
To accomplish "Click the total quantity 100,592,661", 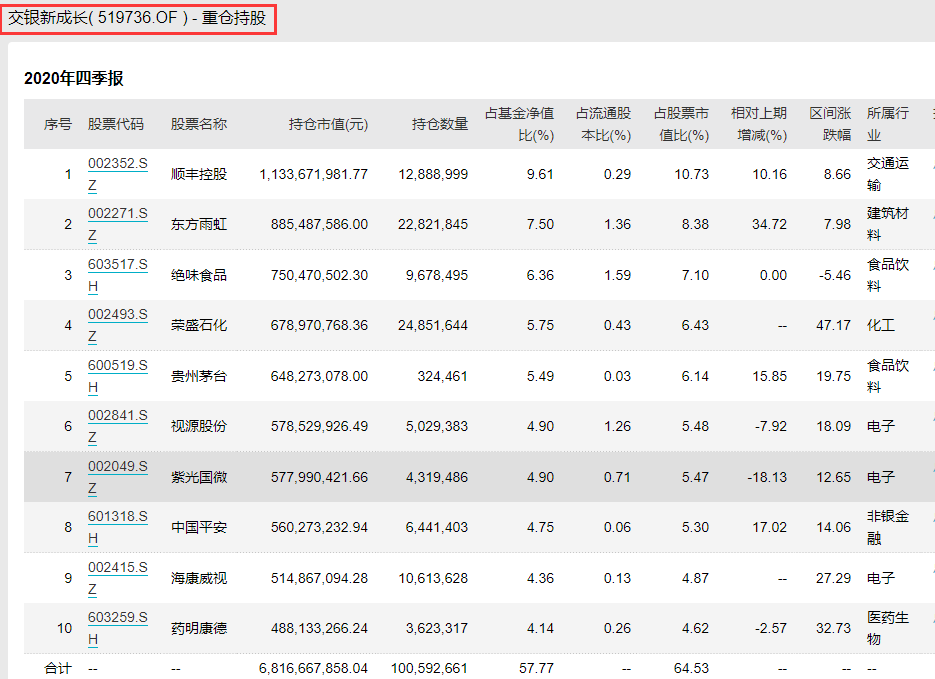I will [x=429, y=668].
